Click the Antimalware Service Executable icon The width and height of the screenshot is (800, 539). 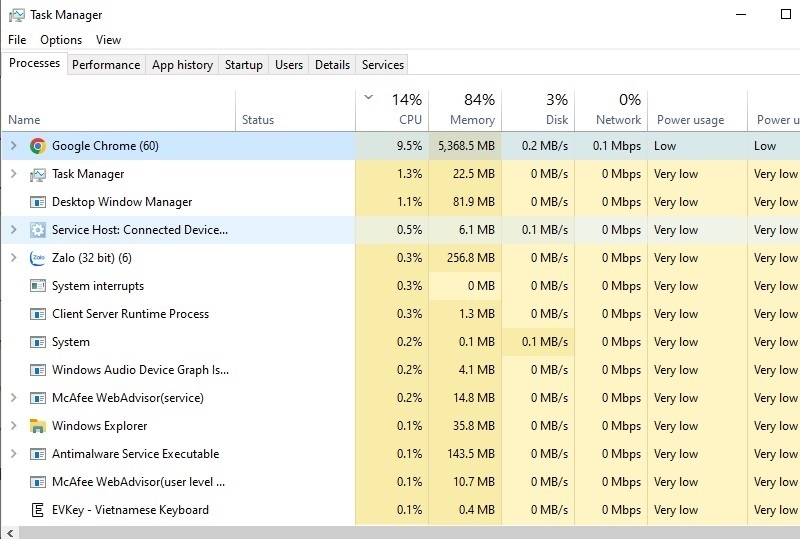[38, 454]
